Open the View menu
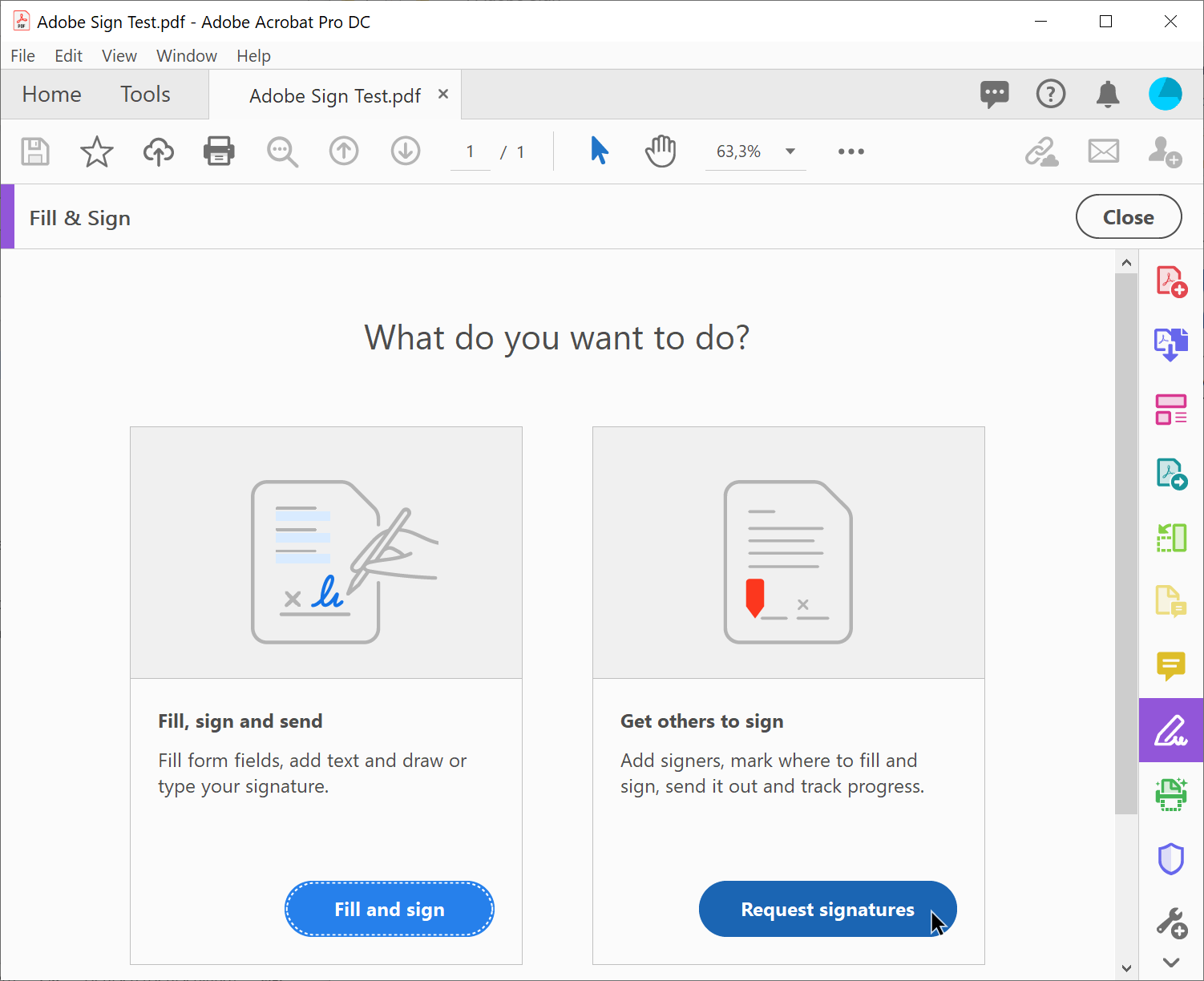 point(119,56)
